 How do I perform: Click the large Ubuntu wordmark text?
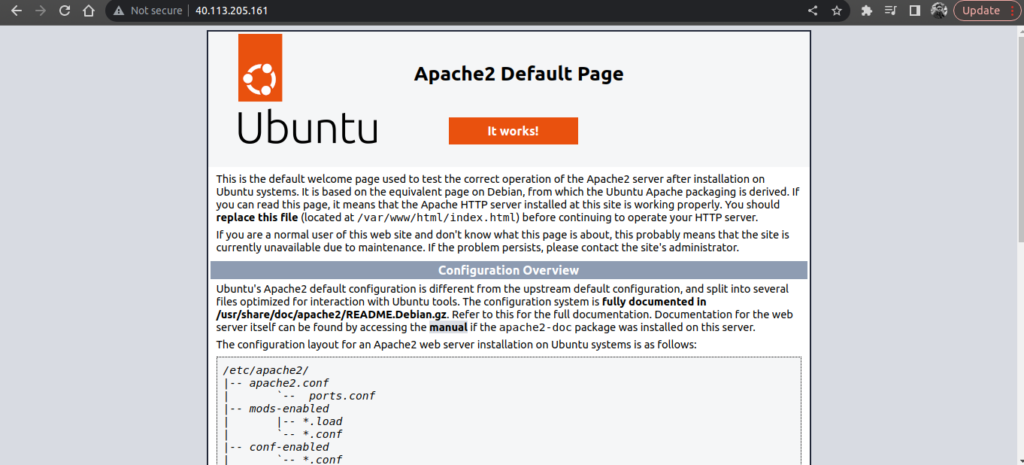[x=308, y=126]
